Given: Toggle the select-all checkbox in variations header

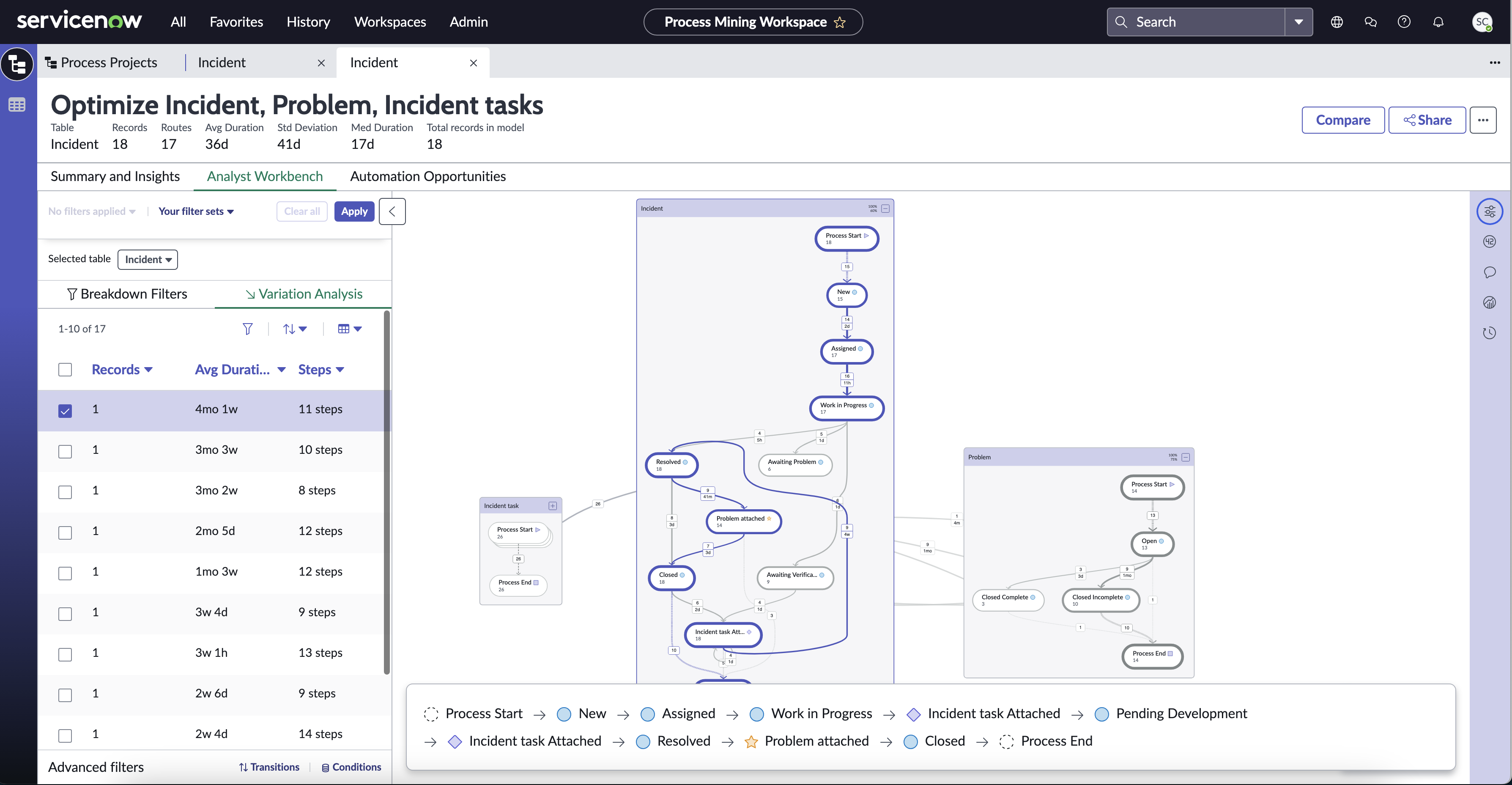Looking at the screenshot, I should [x=65, y=370].
